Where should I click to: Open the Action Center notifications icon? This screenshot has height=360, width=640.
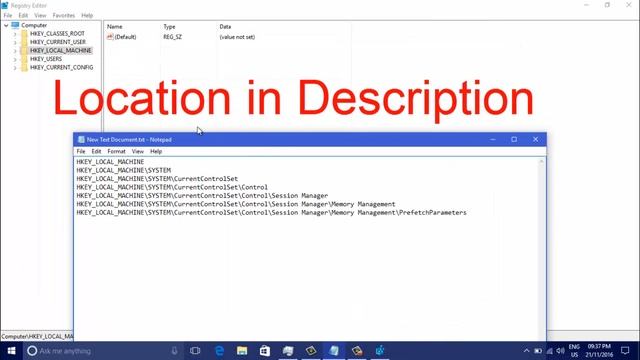click(x=625, y=351)
